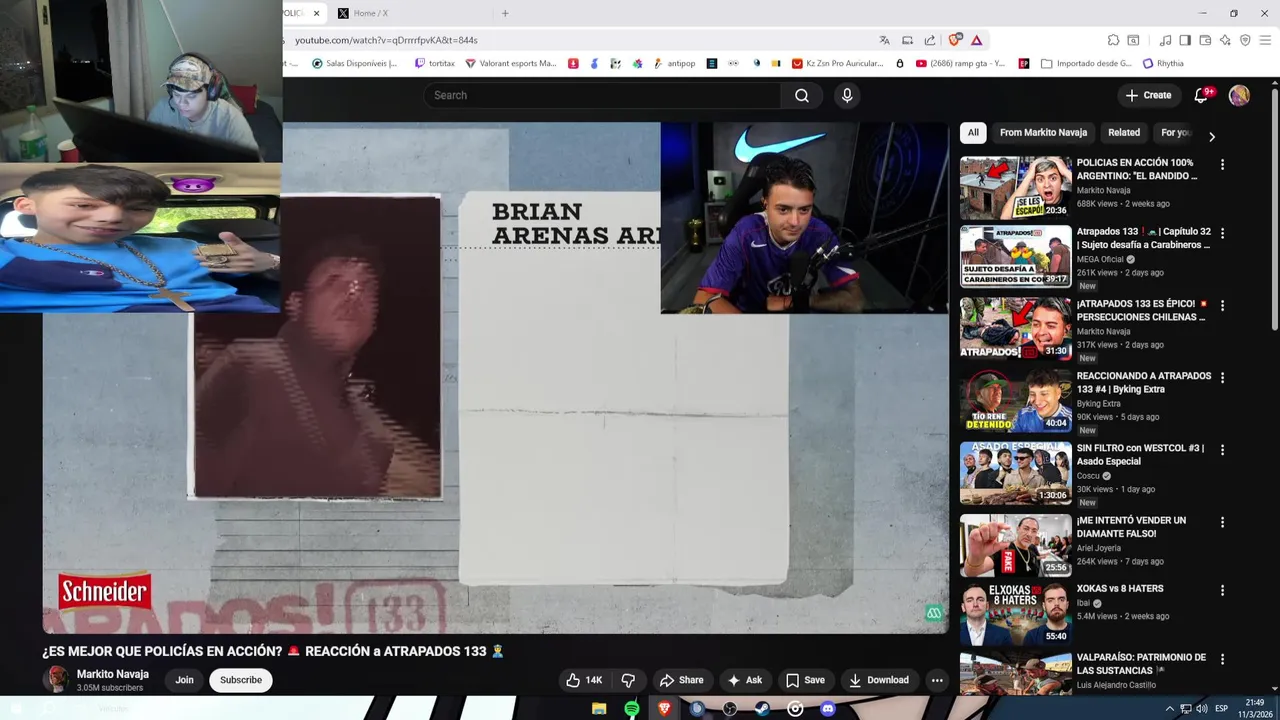
Task: Click the Ask AI button
Action: click(745, 680)
